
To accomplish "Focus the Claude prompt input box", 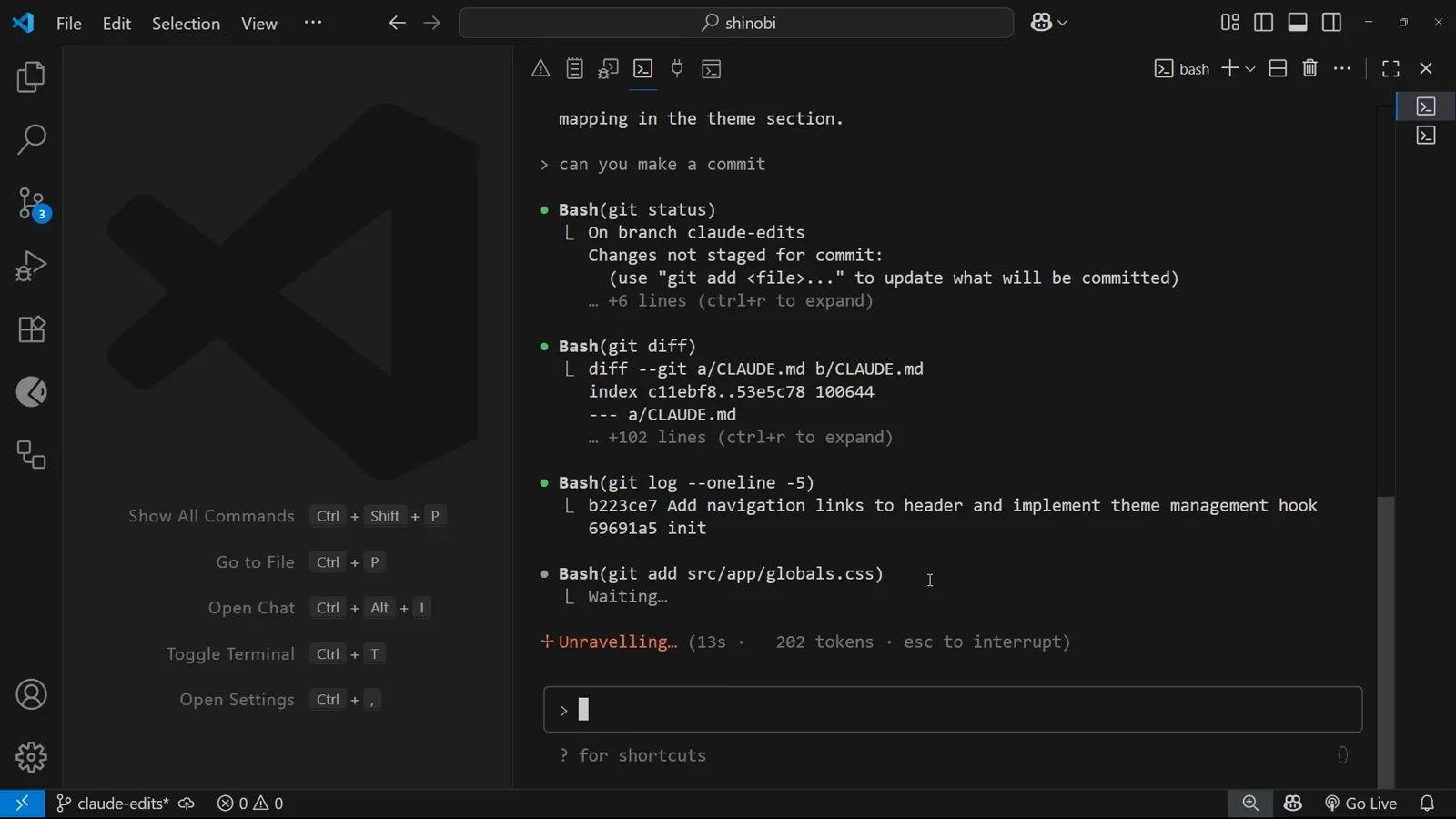I will [953, 710].
